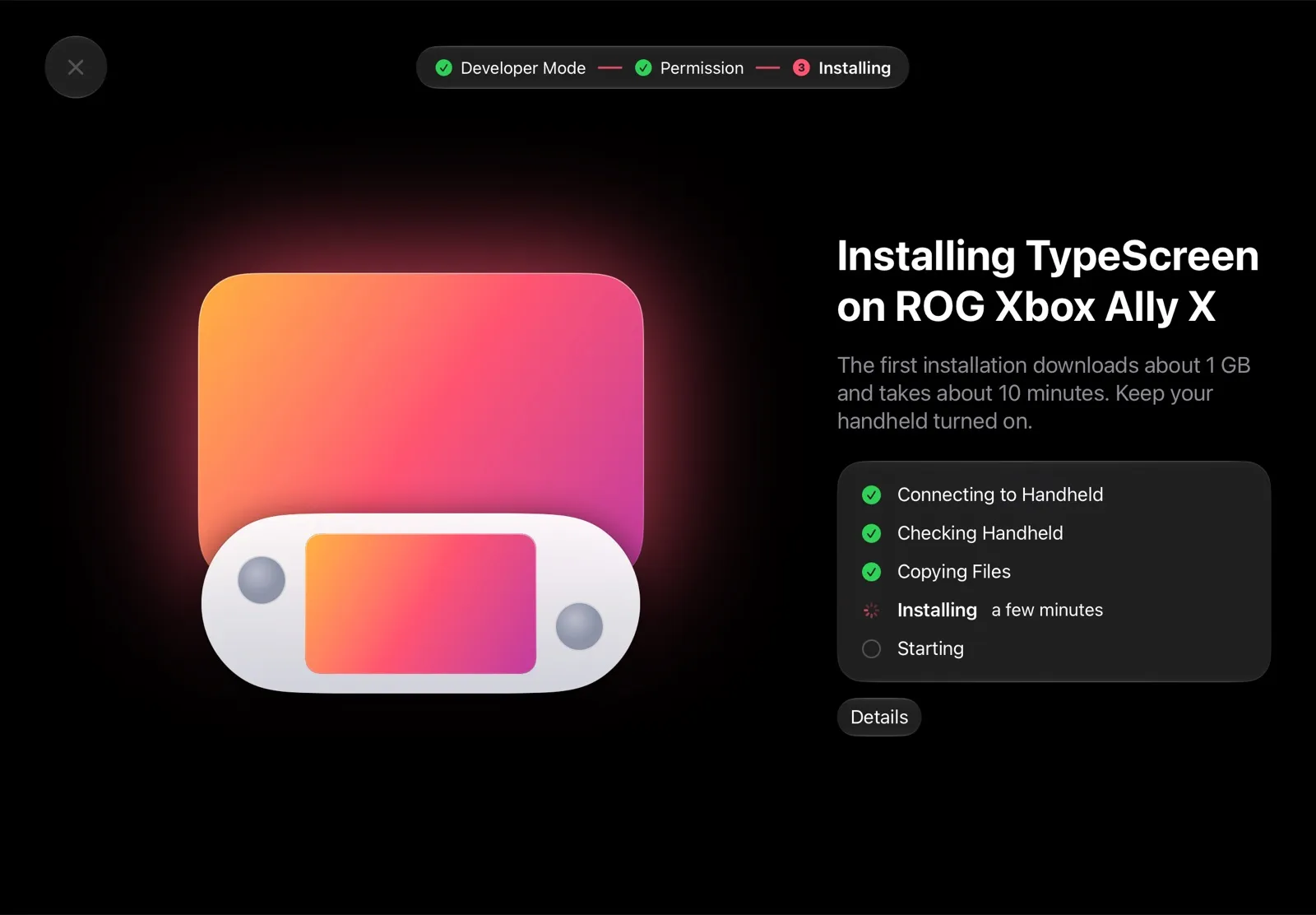Click the 'a few minutes' estimate text

1047,611
